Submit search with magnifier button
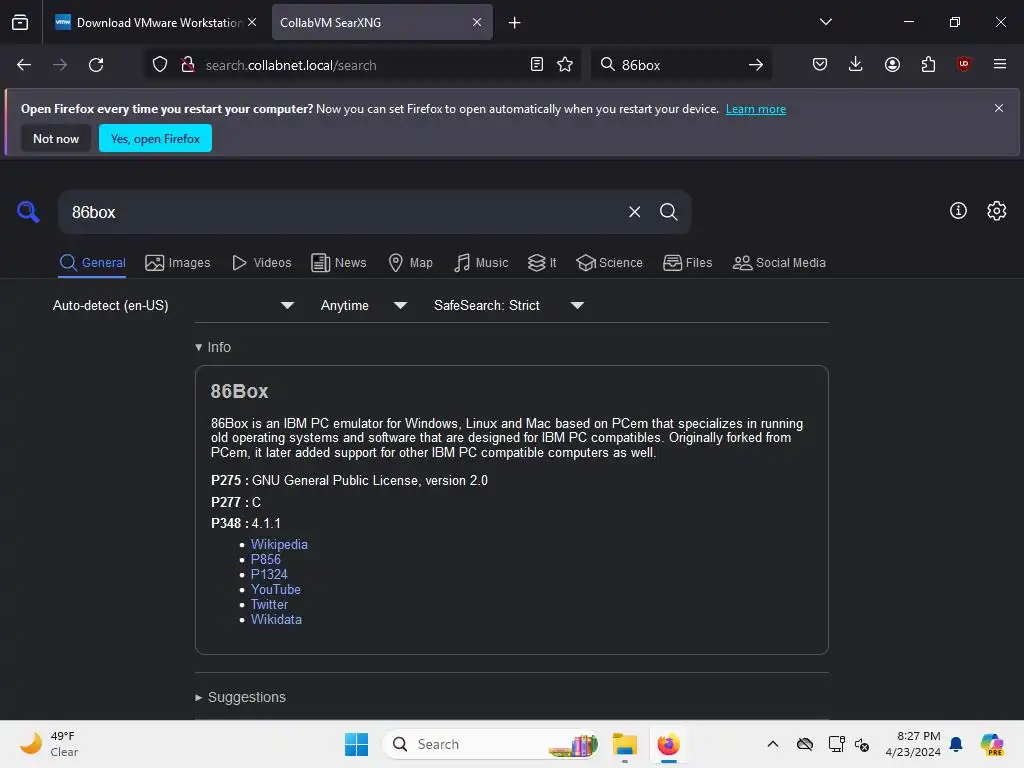Viewport: 1024px width, 768px height. 668,212
